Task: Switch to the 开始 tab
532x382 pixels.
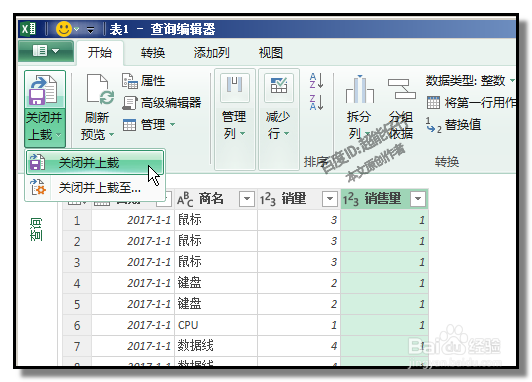Action: click(99, 53)
